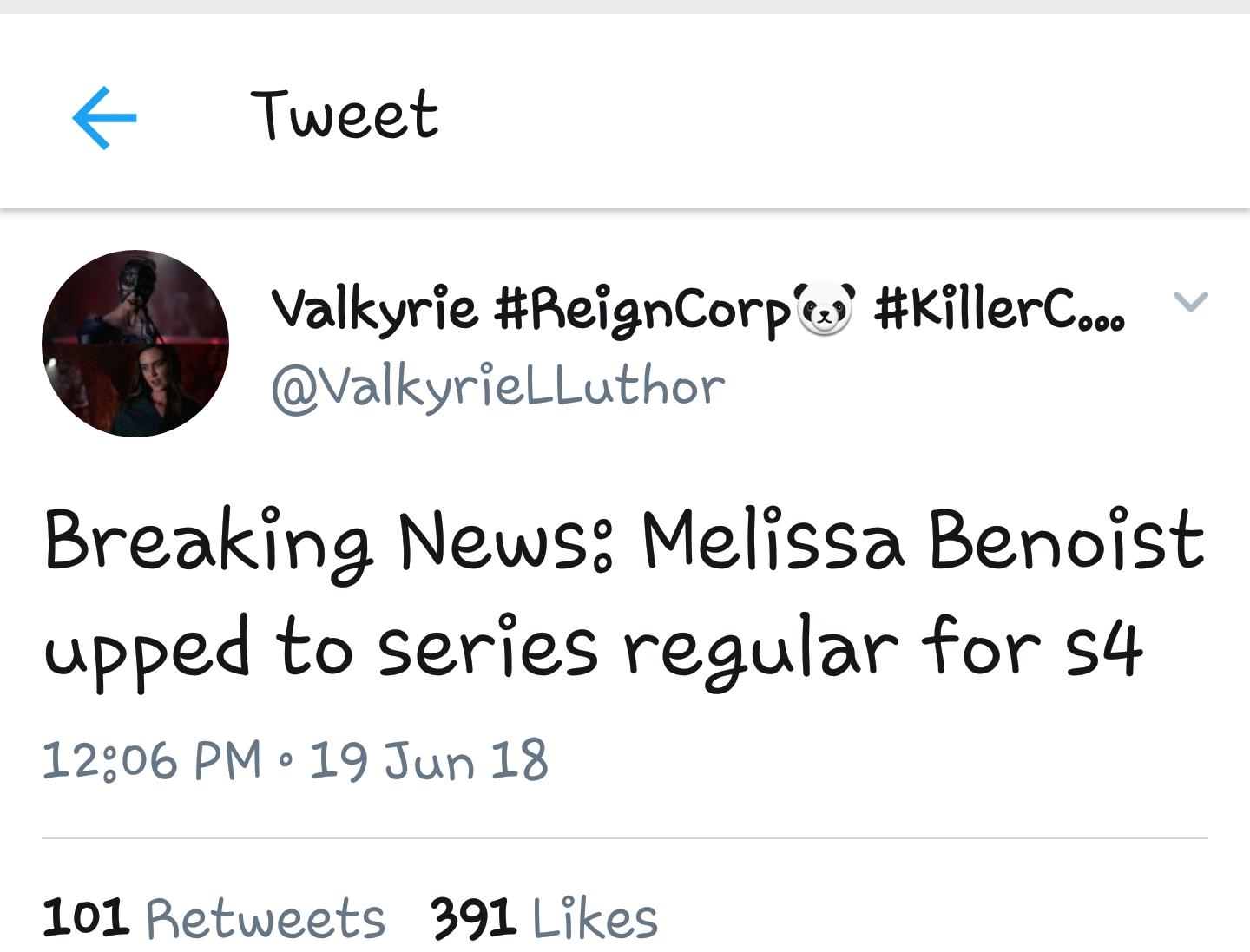Click the 391 like count number

[474, 918]
